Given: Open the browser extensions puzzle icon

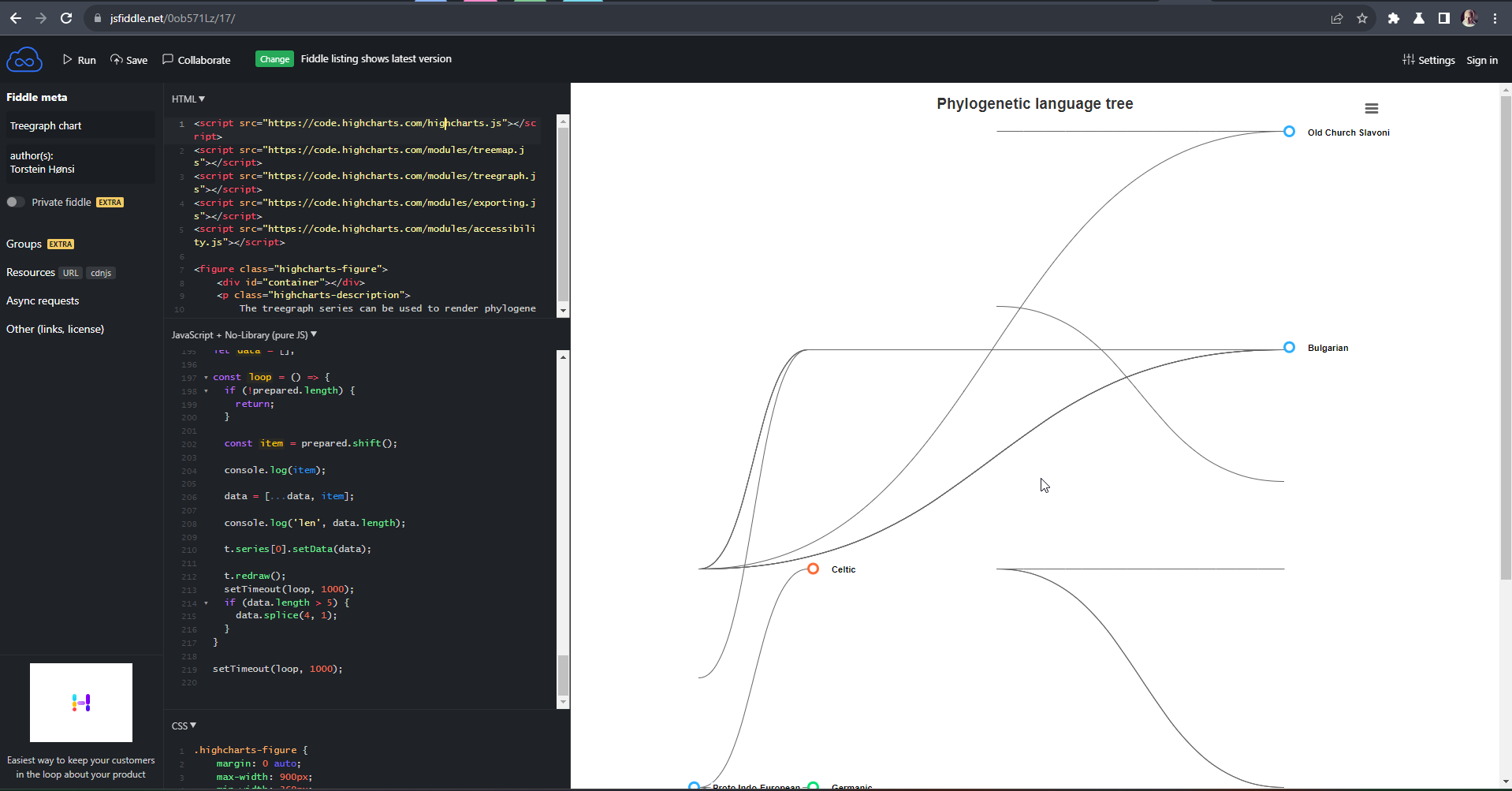Looking at the screenshot, I should pos(1392,18).
